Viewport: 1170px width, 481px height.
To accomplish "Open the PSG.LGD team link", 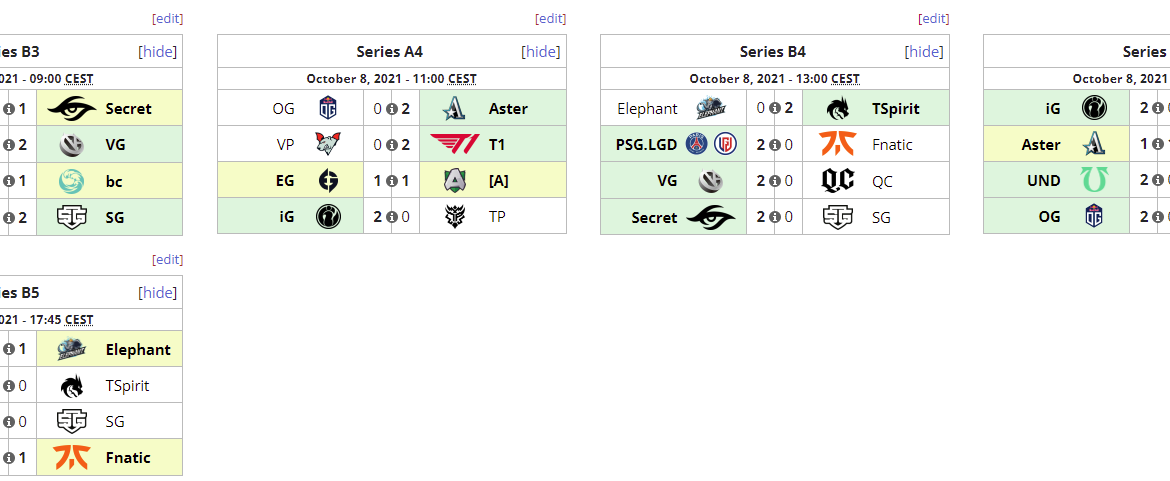I will [646, 144].
